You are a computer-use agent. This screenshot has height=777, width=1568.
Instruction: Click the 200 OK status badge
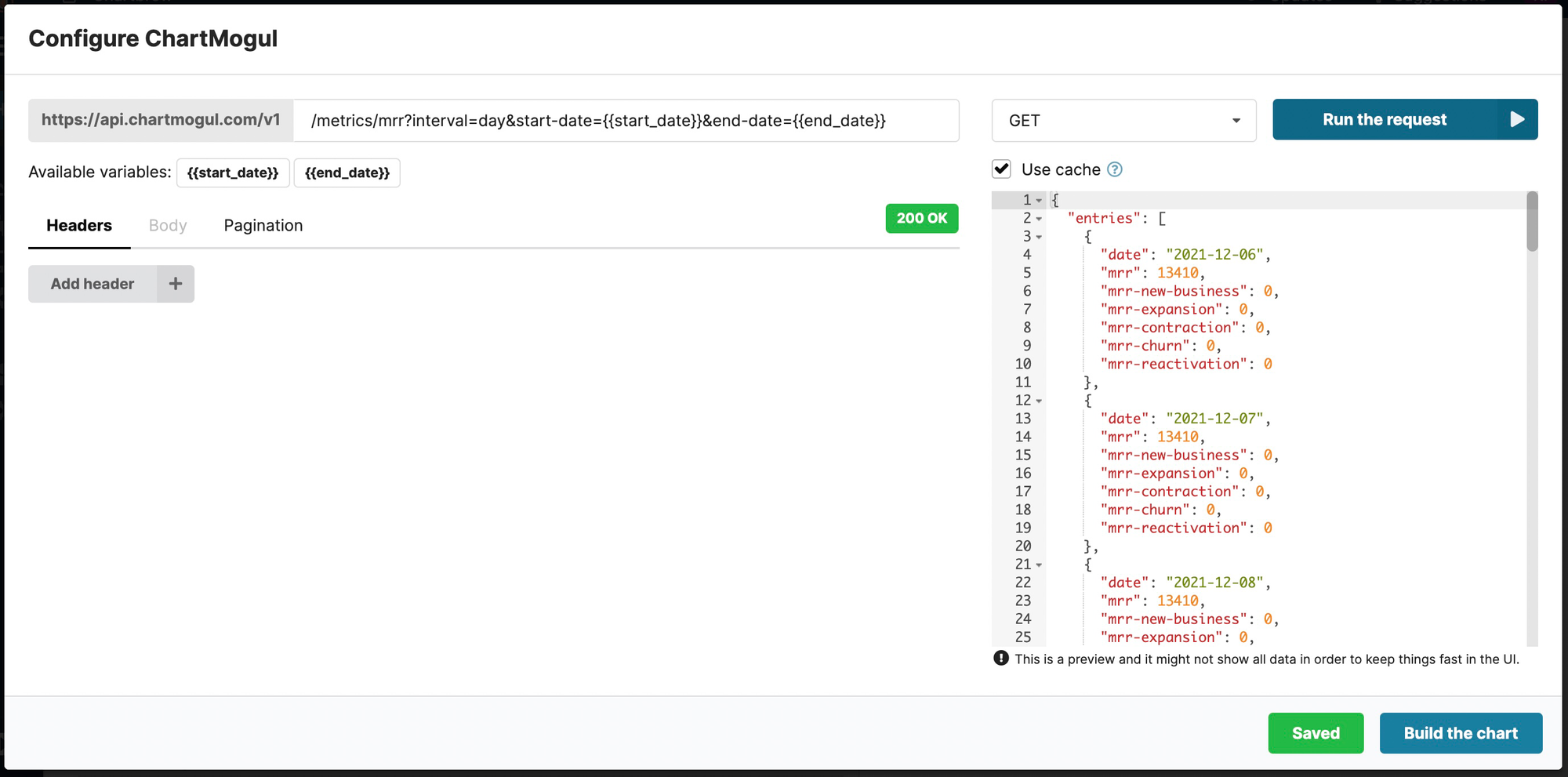[x=922, y=219]
